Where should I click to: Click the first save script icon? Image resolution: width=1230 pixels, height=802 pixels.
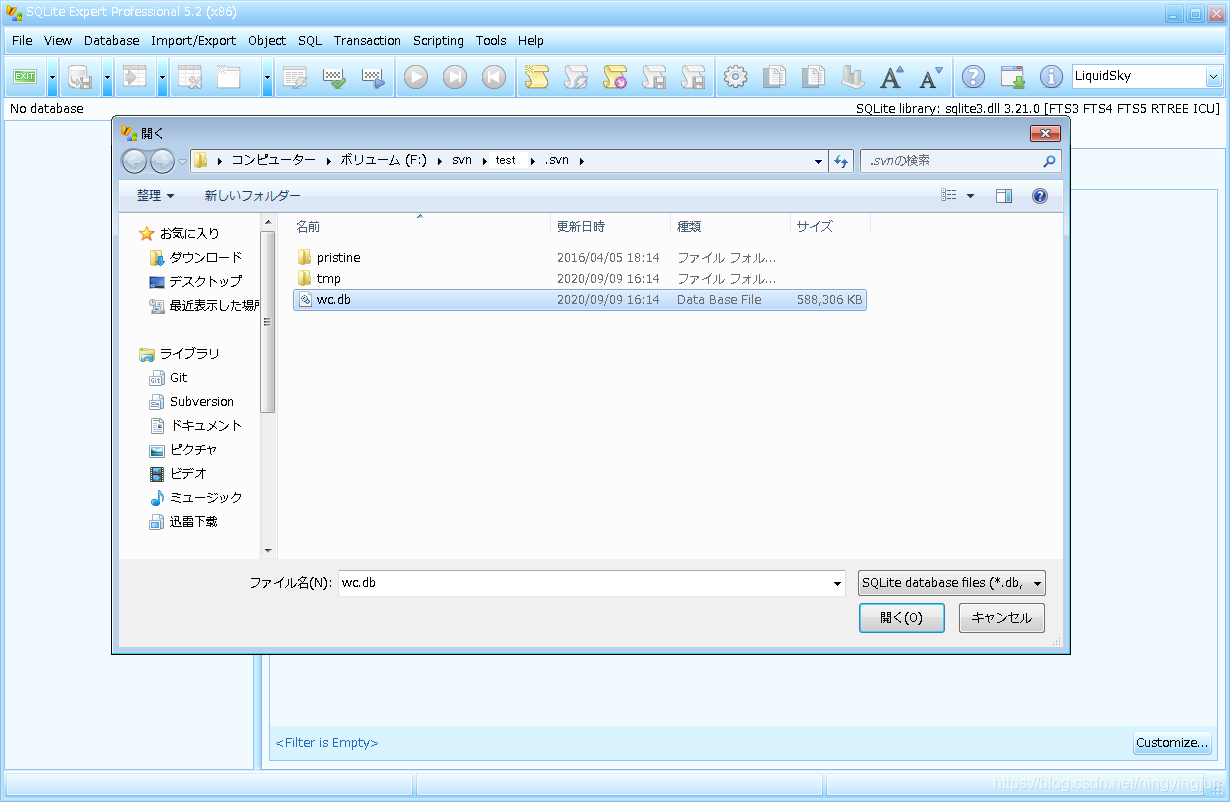(654, 77)
